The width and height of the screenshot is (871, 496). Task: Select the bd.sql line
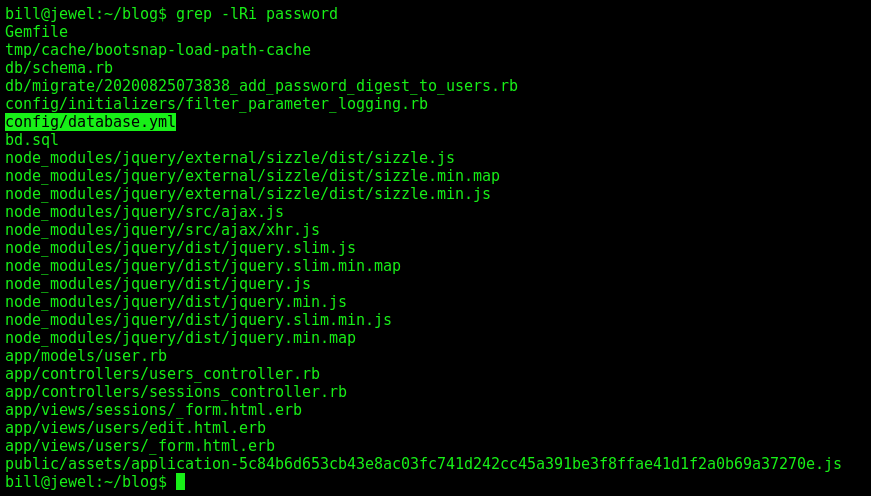pyautogui.click(x=32, y=139)
